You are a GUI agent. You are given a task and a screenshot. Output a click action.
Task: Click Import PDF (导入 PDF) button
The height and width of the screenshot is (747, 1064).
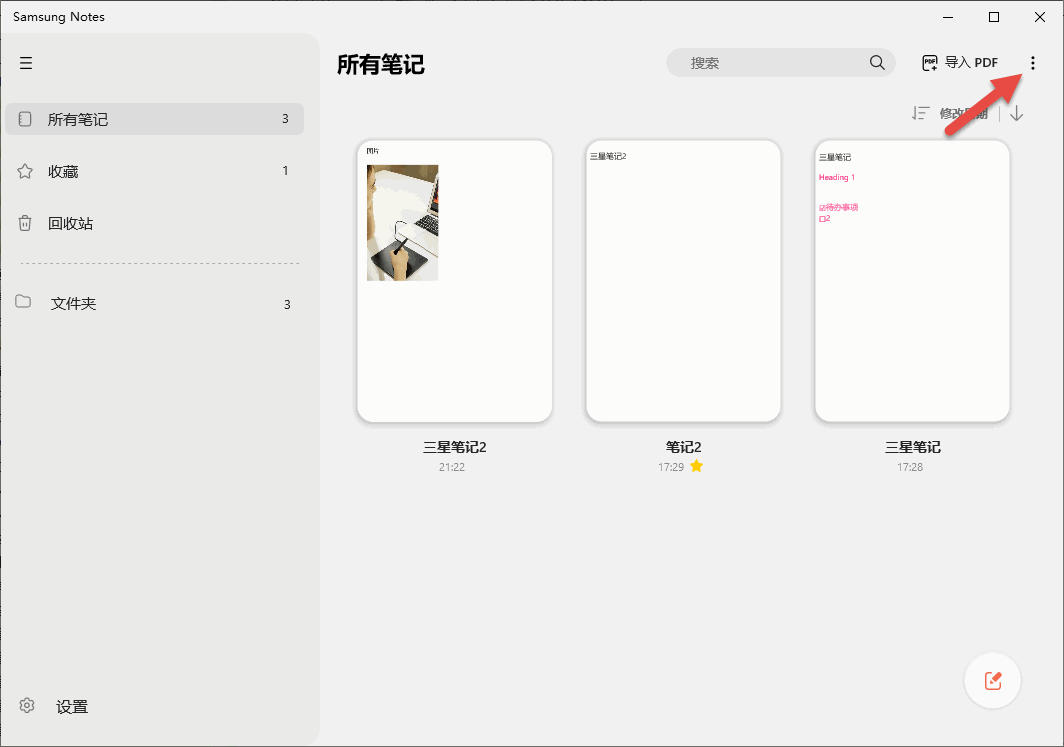click(x=960, y=62)
